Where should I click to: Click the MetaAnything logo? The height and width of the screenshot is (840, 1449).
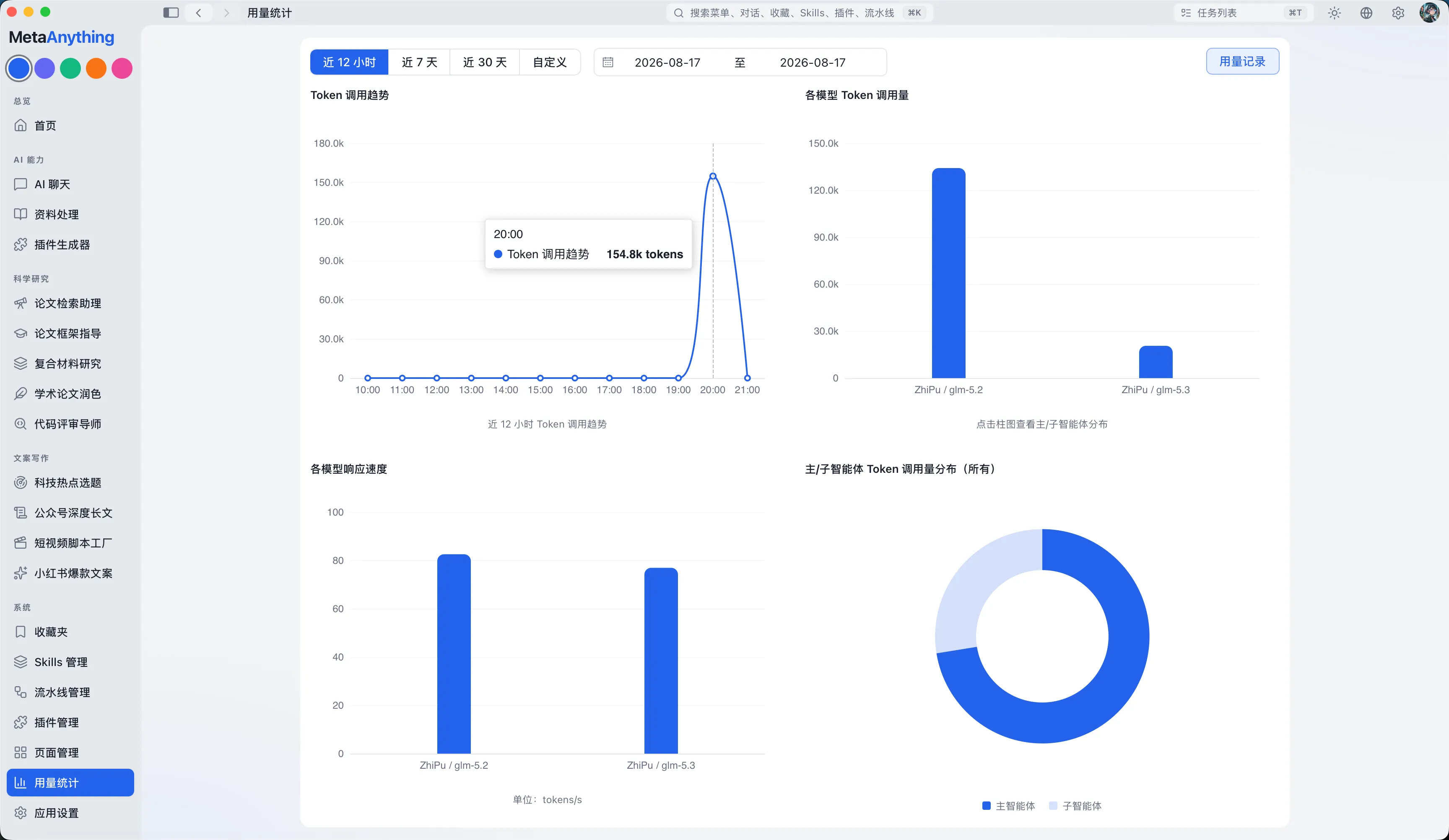(62, 37)
